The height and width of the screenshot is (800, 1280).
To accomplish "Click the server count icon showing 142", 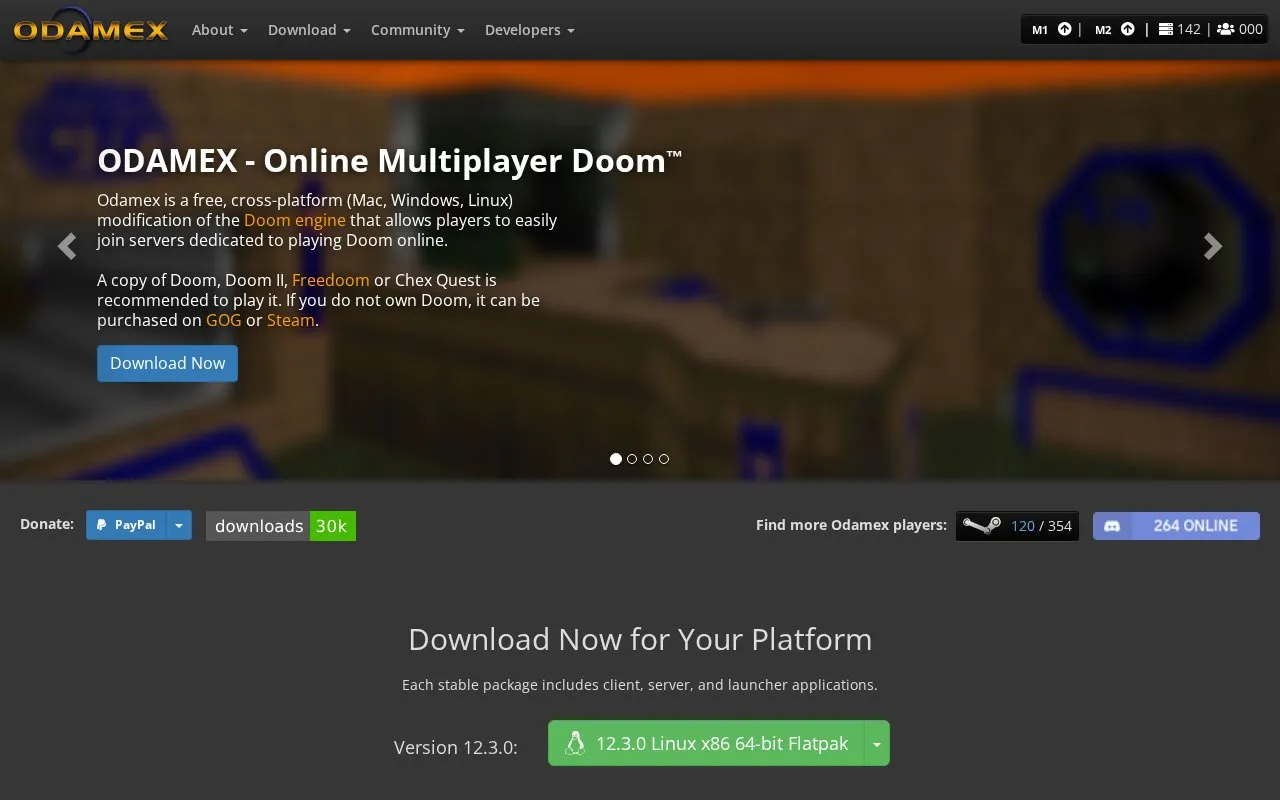I will pos(1165,29).
